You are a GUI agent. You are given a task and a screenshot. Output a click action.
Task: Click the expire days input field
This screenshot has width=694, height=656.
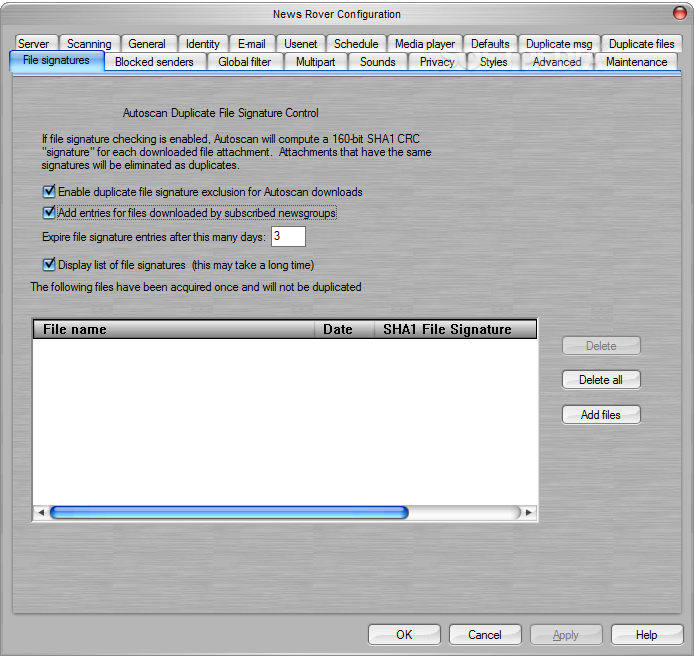[288, 236]
